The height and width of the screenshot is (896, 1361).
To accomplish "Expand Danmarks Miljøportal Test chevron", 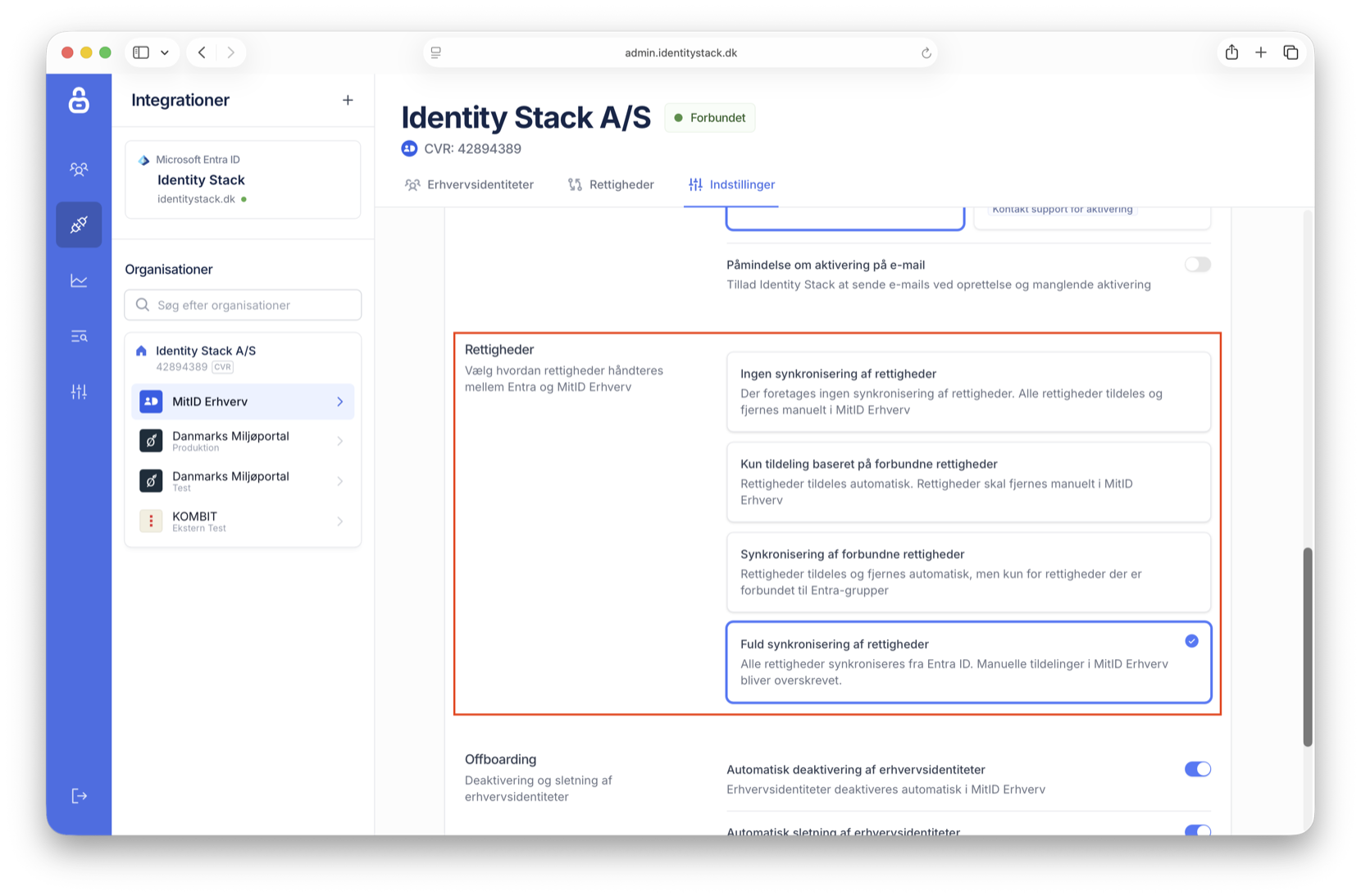I will pyautogui.click(x=339, y=481).
